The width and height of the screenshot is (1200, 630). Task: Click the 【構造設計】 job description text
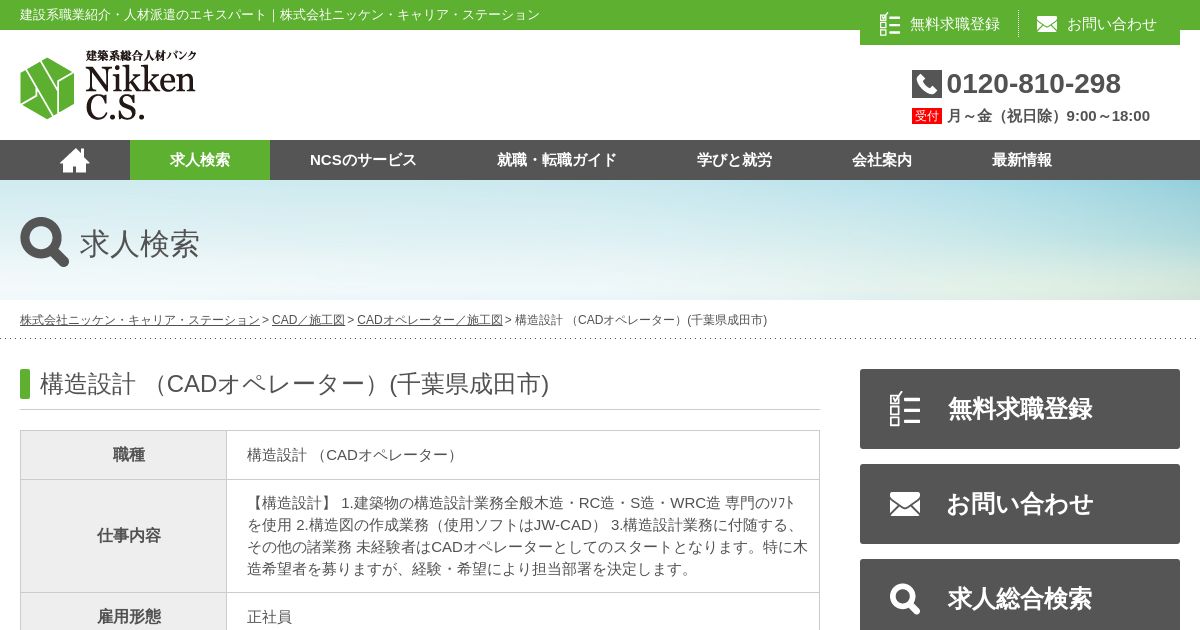pyautogui.click(x=527, y=536)
